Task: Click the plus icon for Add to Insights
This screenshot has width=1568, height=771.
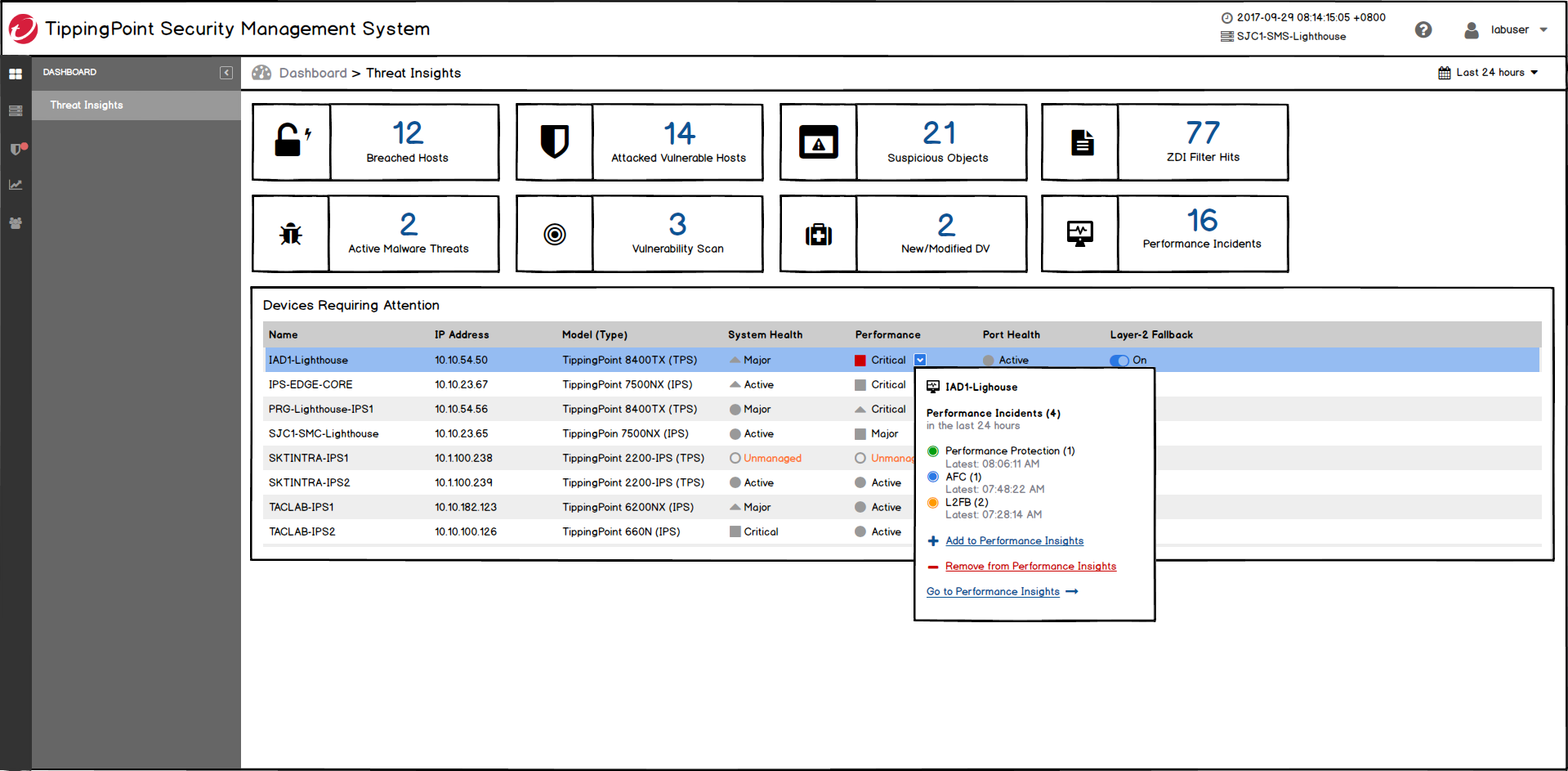Action: tap(933, 541)
